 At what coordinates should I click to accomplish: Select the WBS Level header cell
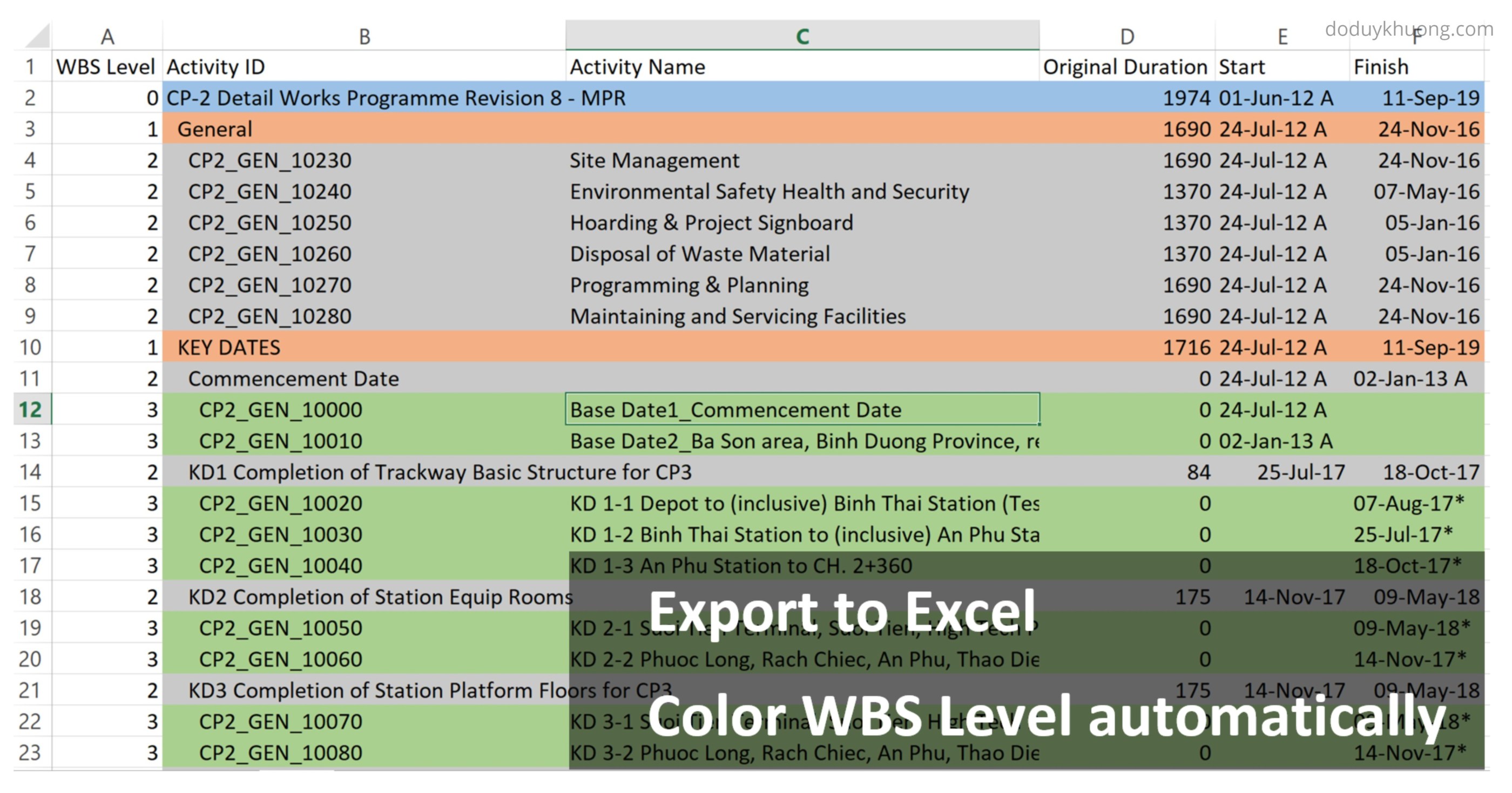click(x=106, y=67)
